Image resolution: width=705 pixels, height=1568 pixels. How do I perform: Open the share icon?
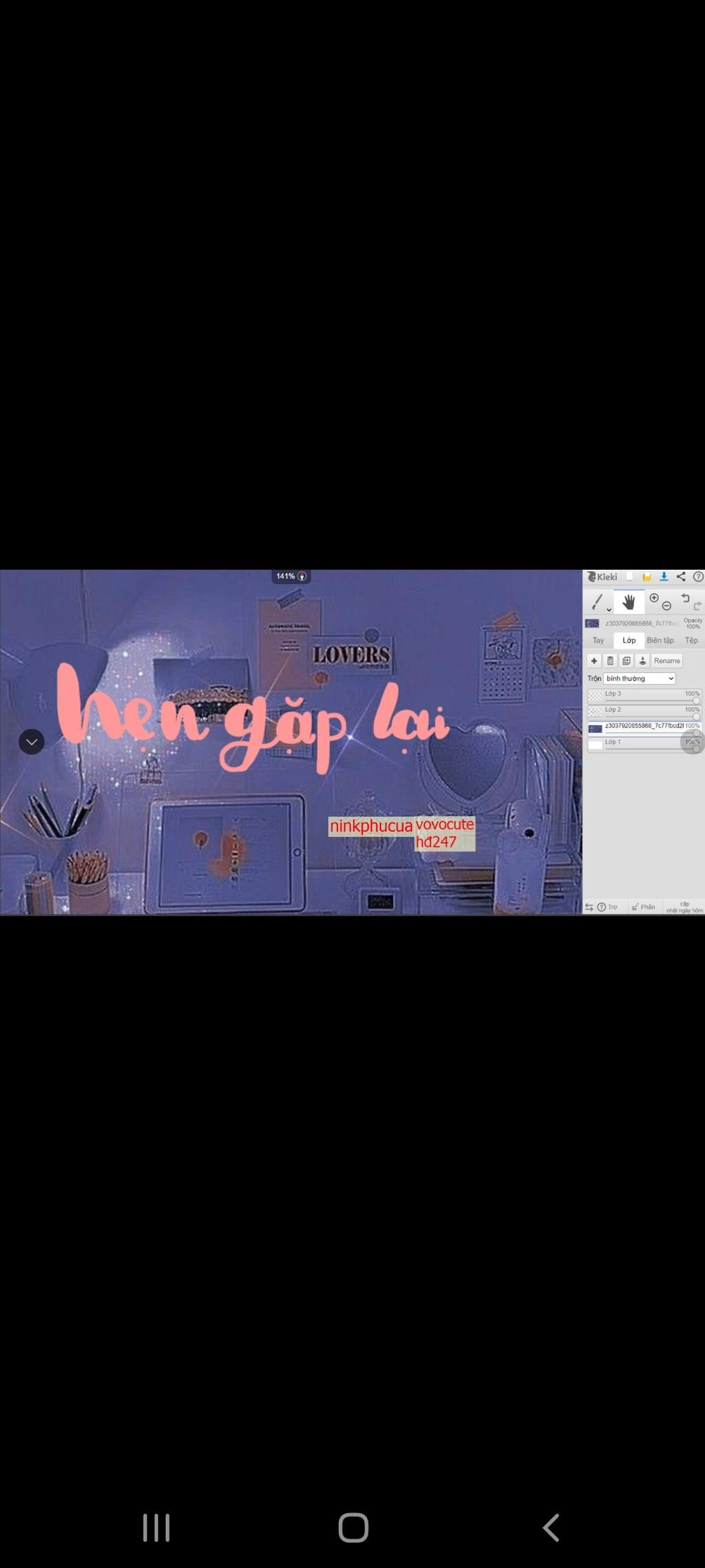681,577
